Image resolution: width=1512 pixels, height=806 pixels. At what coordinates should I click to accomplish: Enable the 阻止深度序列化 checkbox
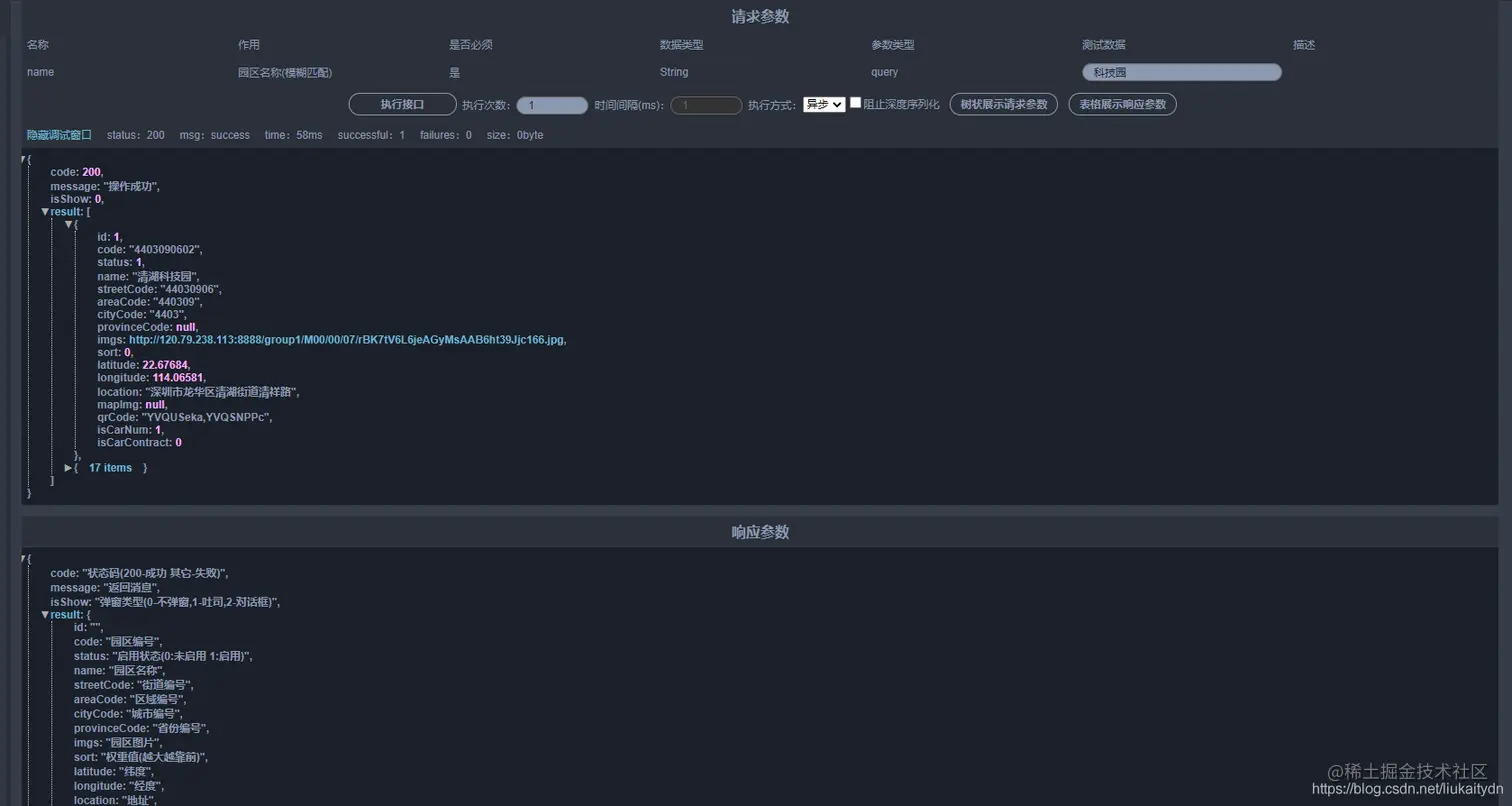click(x=855, y=103)
